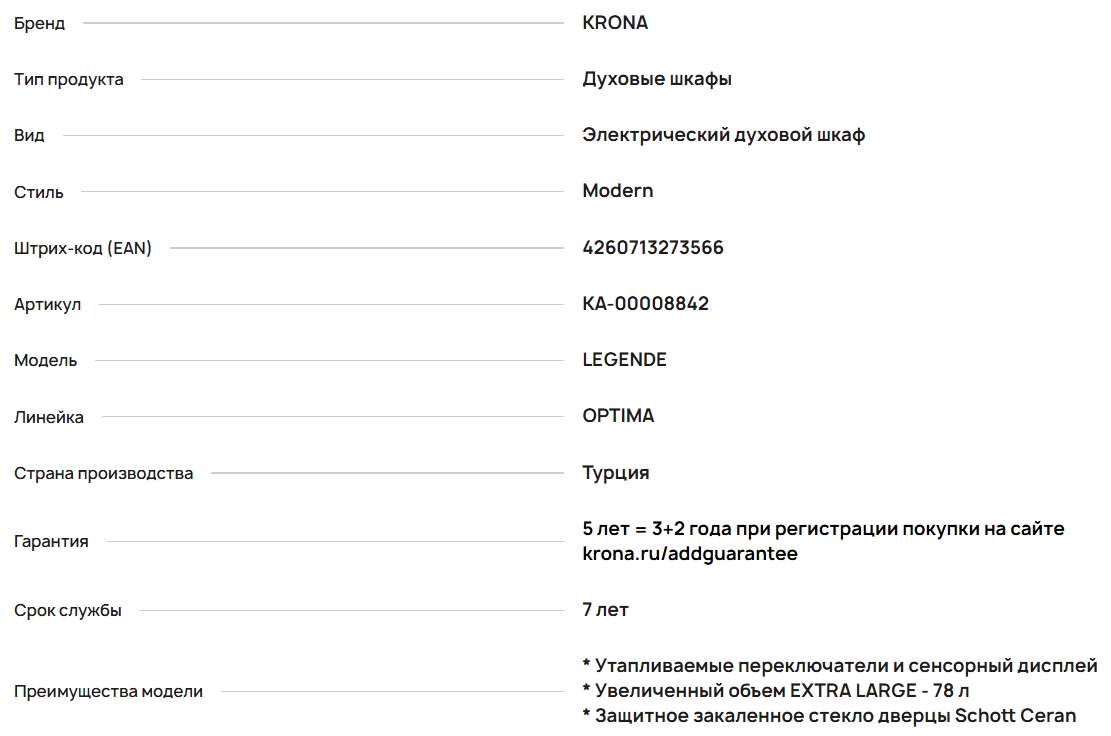Image resolution: width=1111 pixels, height=736 pixels.
Task: Click the 7 лет service life value
Action: [605, 610]
